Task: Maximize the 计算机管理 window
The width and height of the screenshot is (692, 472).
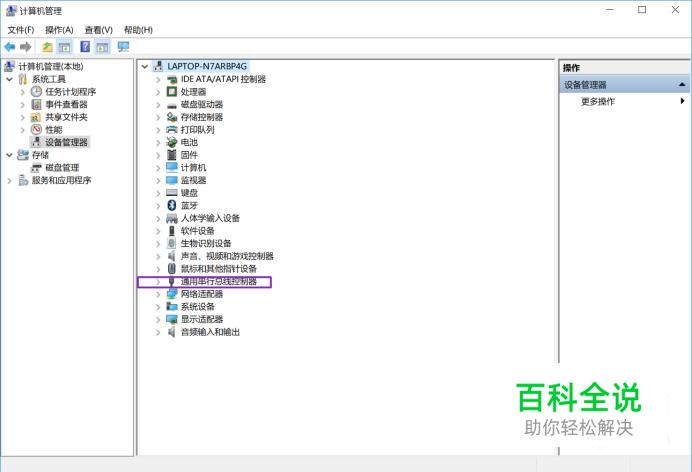Action: (642, 10)
